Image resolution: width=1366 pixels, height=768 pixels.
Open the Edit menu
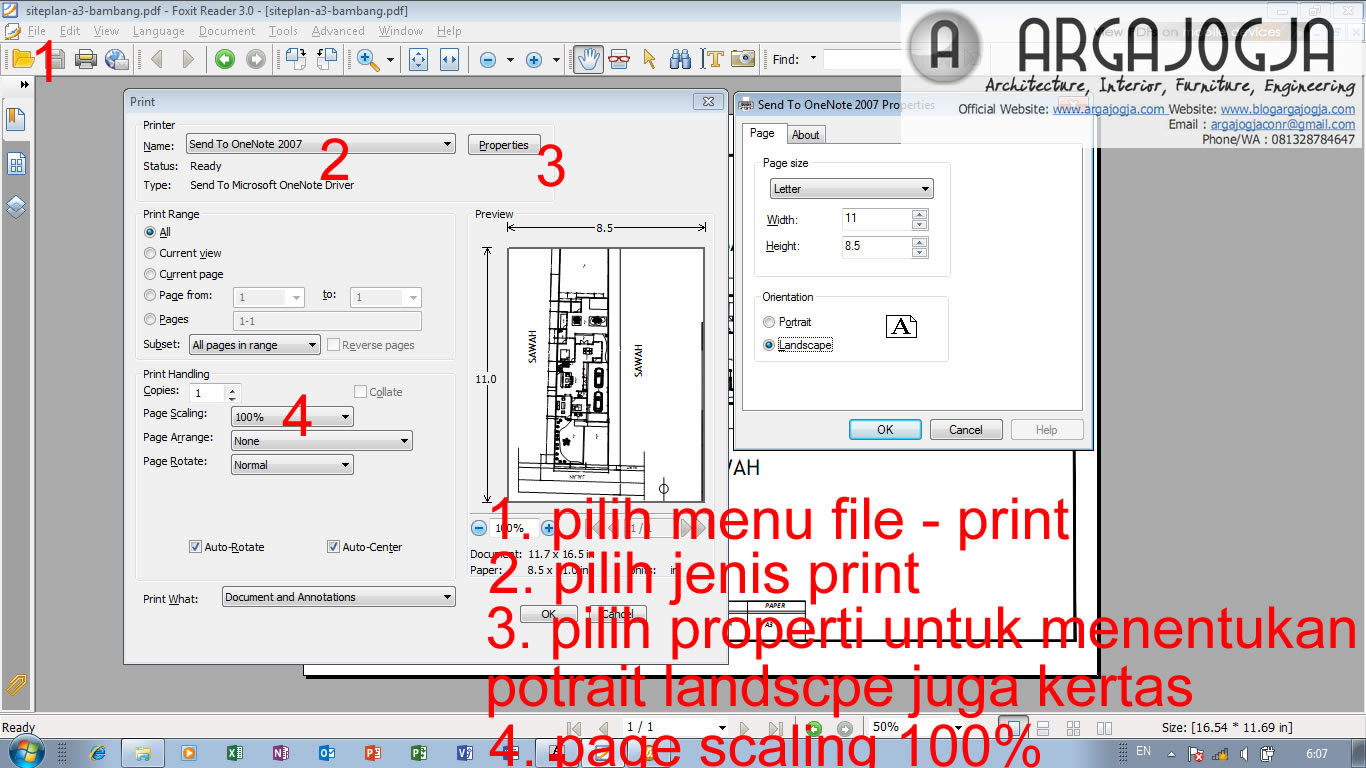[x=69, y=31]
